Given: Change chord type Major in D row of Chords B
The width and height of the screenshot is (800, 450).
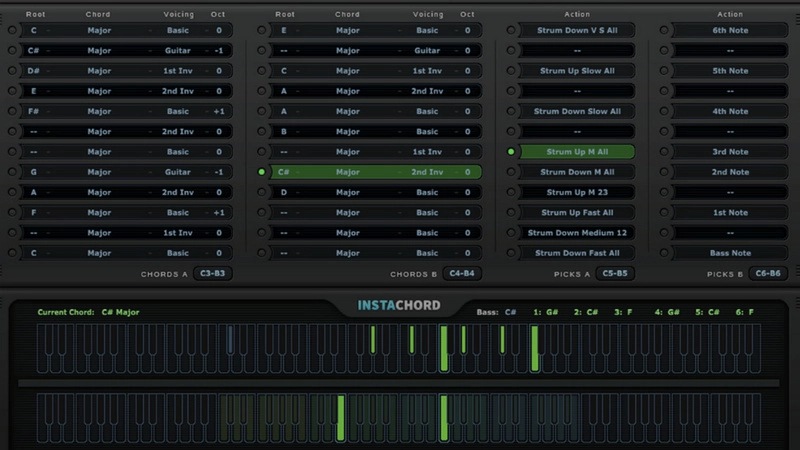Looking at the screenshot, I should coord(347,192).
